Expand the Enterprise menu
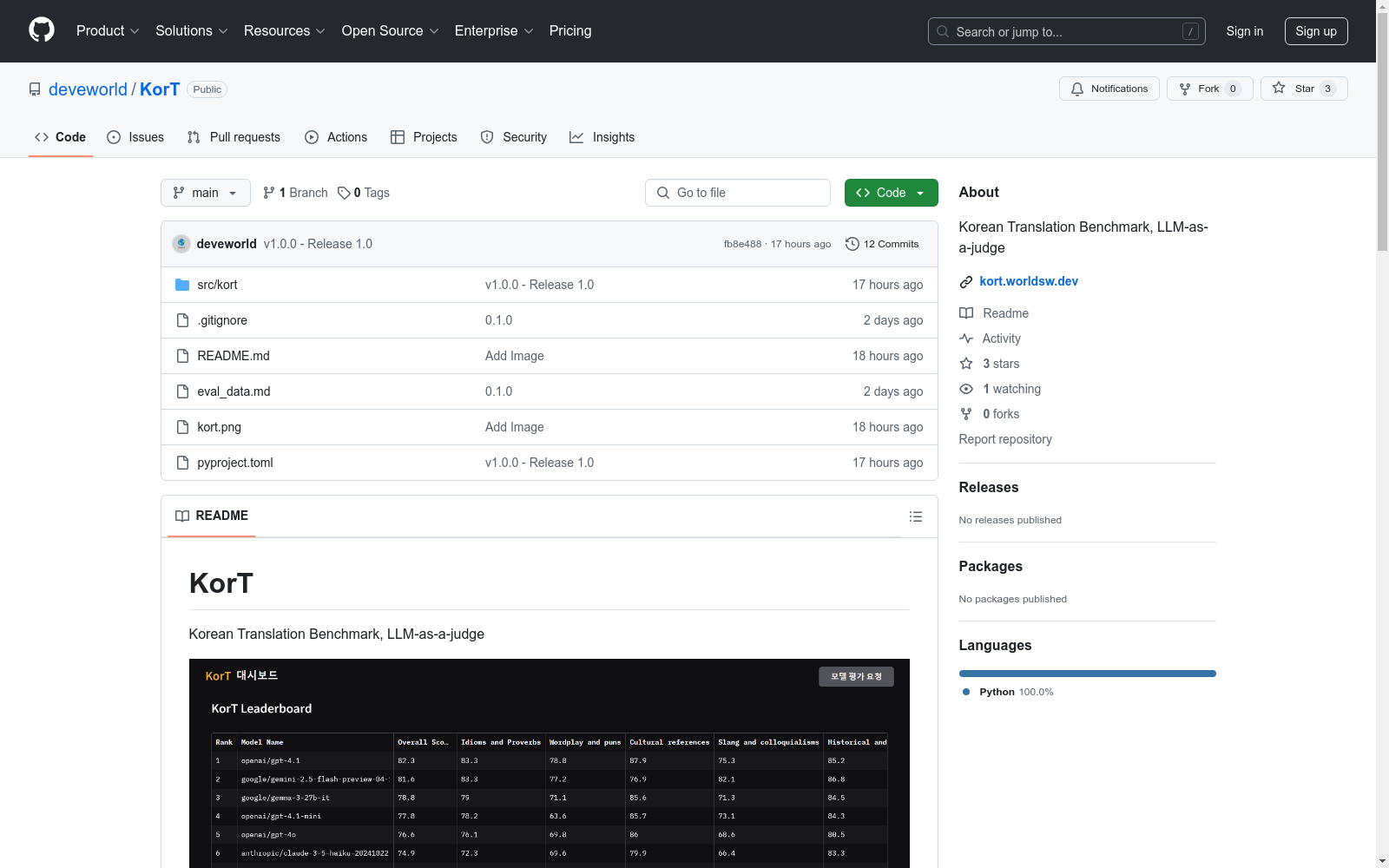This screenshot has width=1389, height=868. click(494, 30)
